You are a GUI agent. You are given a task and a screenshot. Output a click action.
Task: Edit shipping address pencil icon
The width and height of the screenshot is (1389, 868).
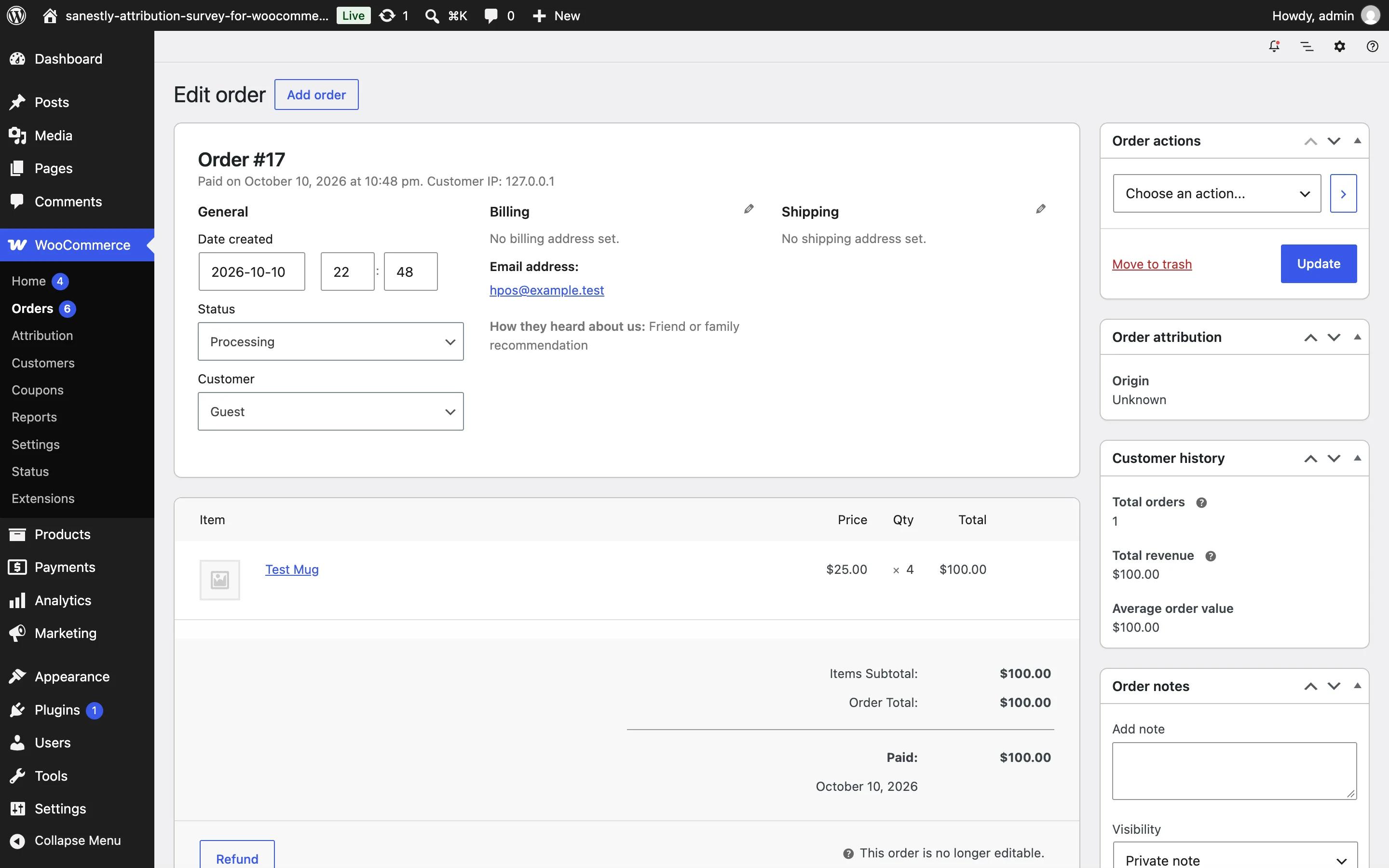click(x=1041, y=209)
